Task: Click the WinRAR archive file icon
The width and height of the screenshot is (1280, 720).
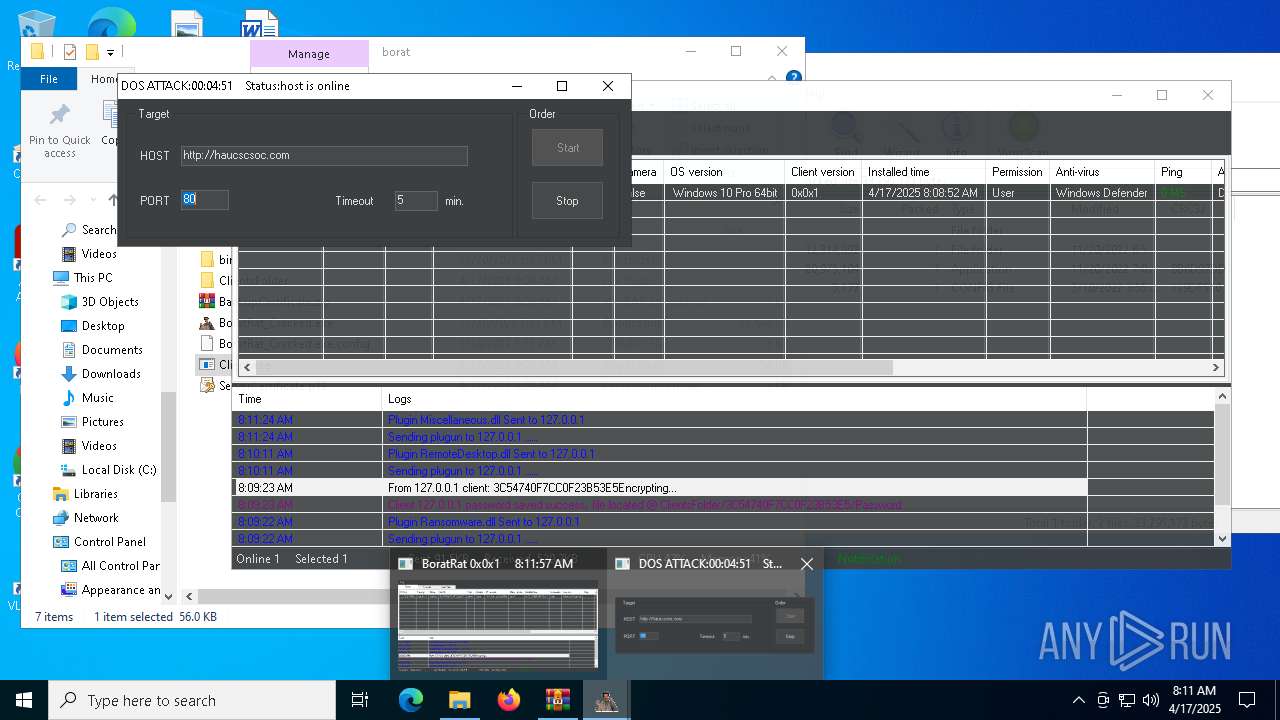Action: point(207,302)
